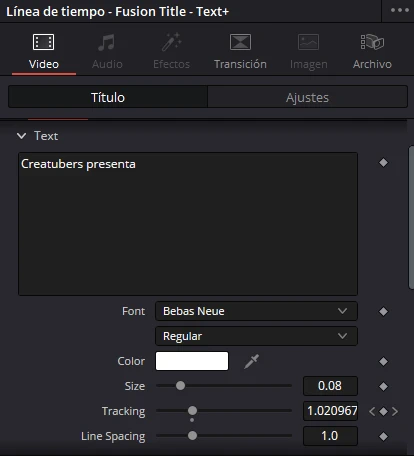Collapse the Text section chevron
The image size is (414, 456).
(x=21, y=136)
